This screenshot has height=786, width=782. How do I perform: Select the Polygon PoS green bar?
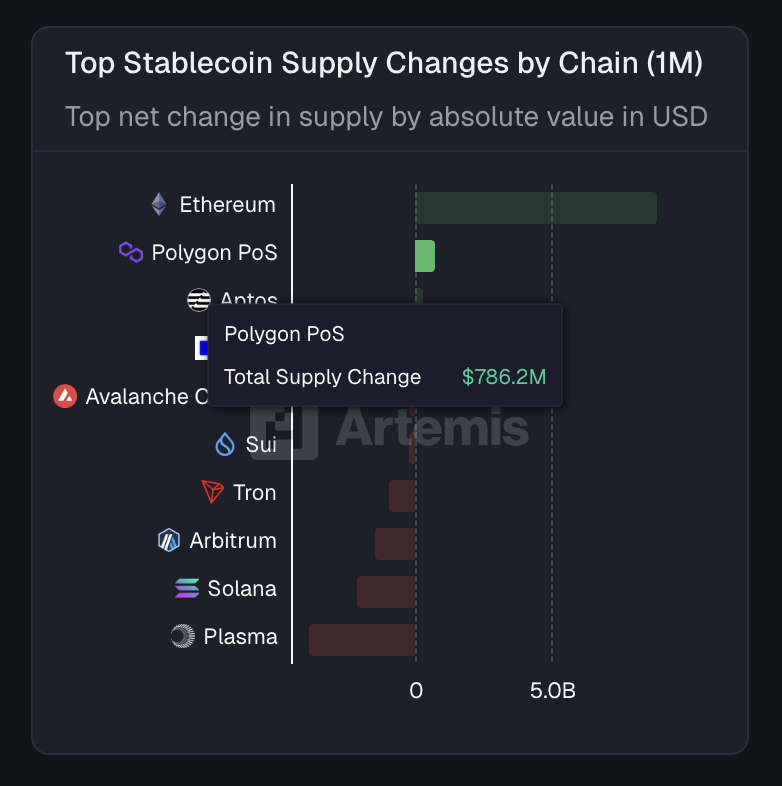pyautogui.click(x=425, y=256)
